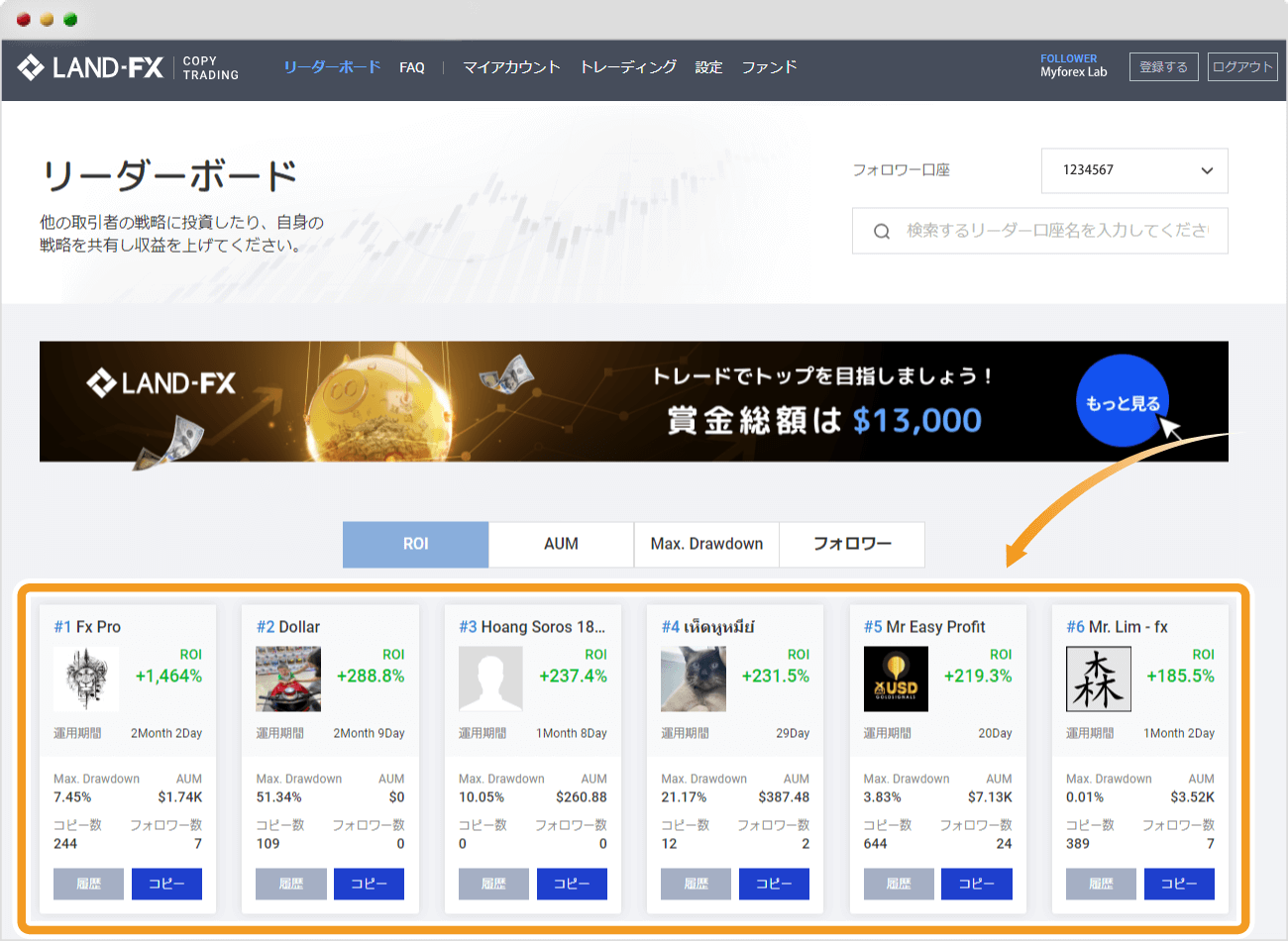
Task: Open the リーダーボード menu item
Action: coord(332,67)
